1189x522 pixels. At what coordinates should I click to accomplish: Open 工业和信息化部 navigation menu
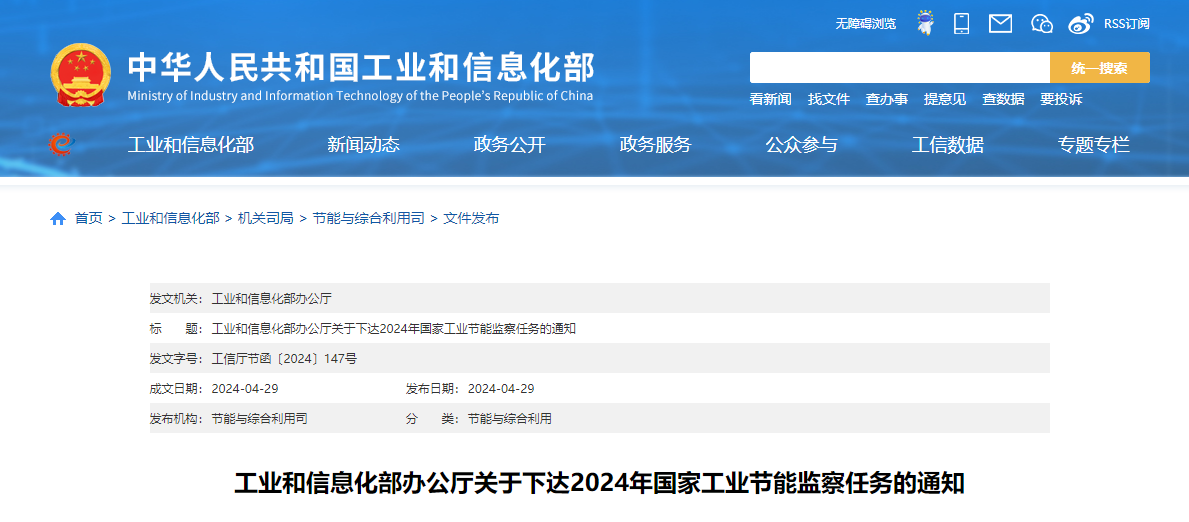click(190, 144)
